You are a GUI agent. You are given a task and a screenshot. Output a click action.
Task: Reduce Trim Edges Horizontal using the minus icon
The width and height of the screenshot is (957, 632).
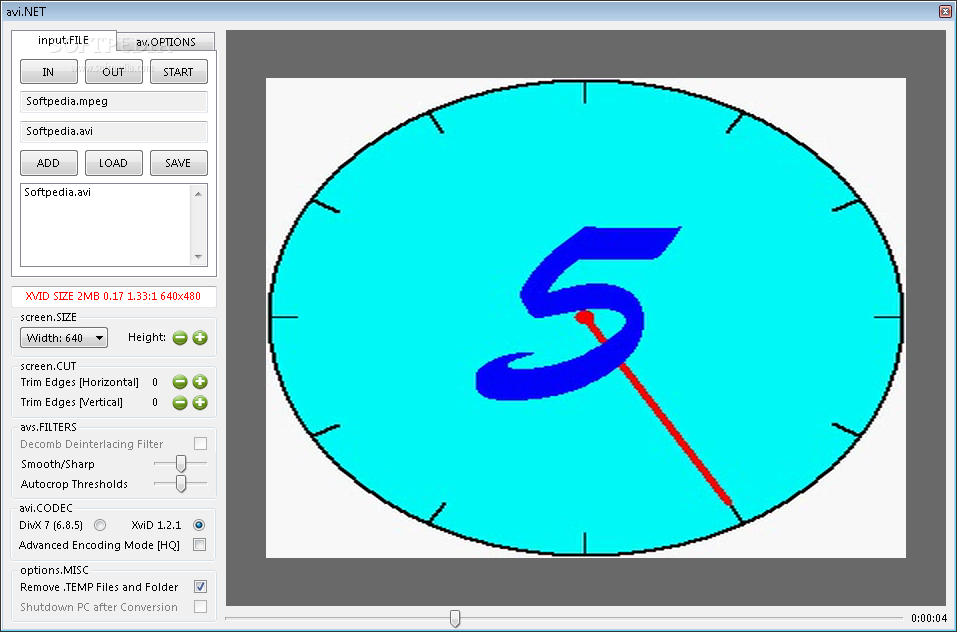(179, 382)
